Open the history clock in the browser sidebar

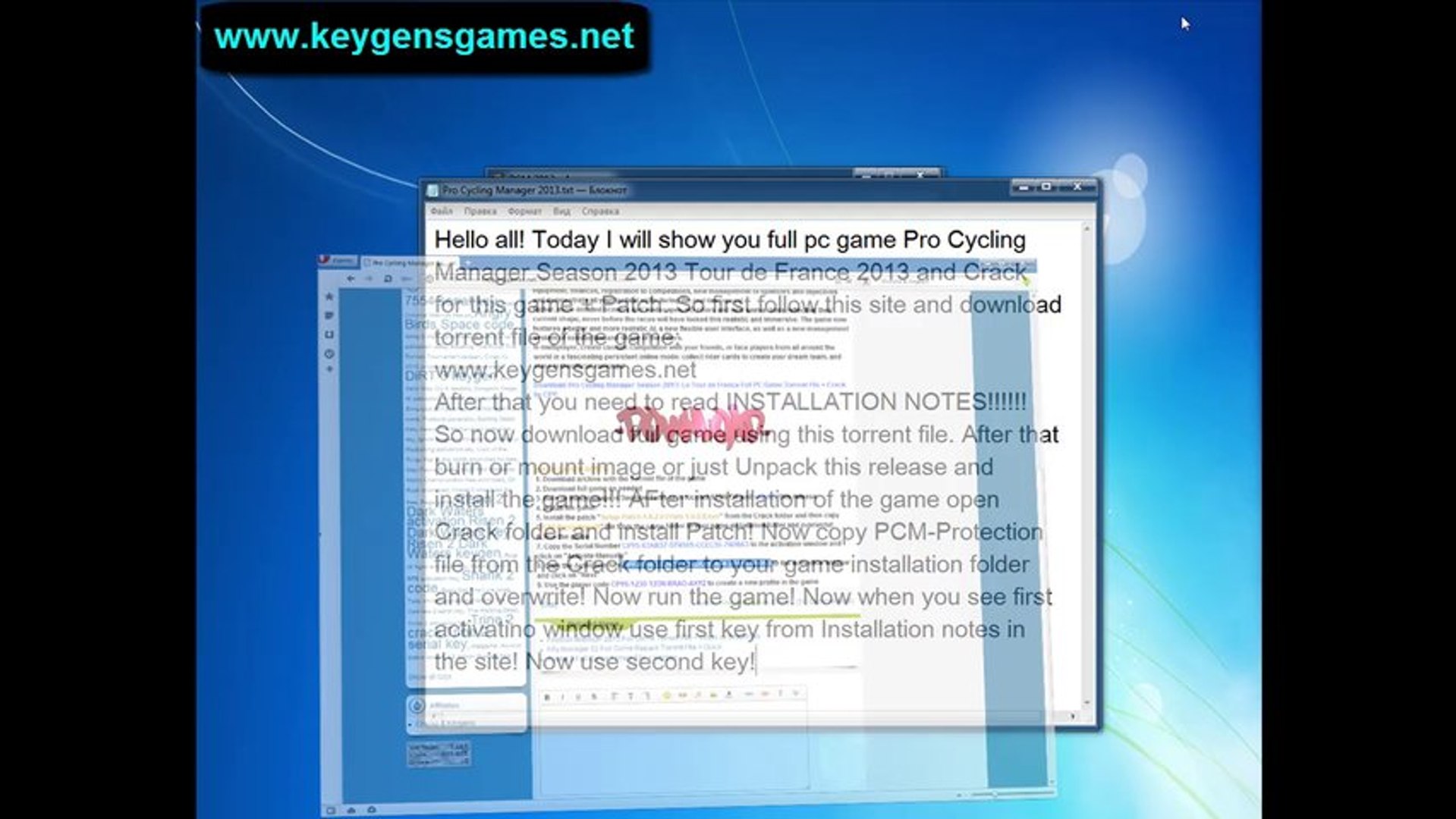[329, 353]
